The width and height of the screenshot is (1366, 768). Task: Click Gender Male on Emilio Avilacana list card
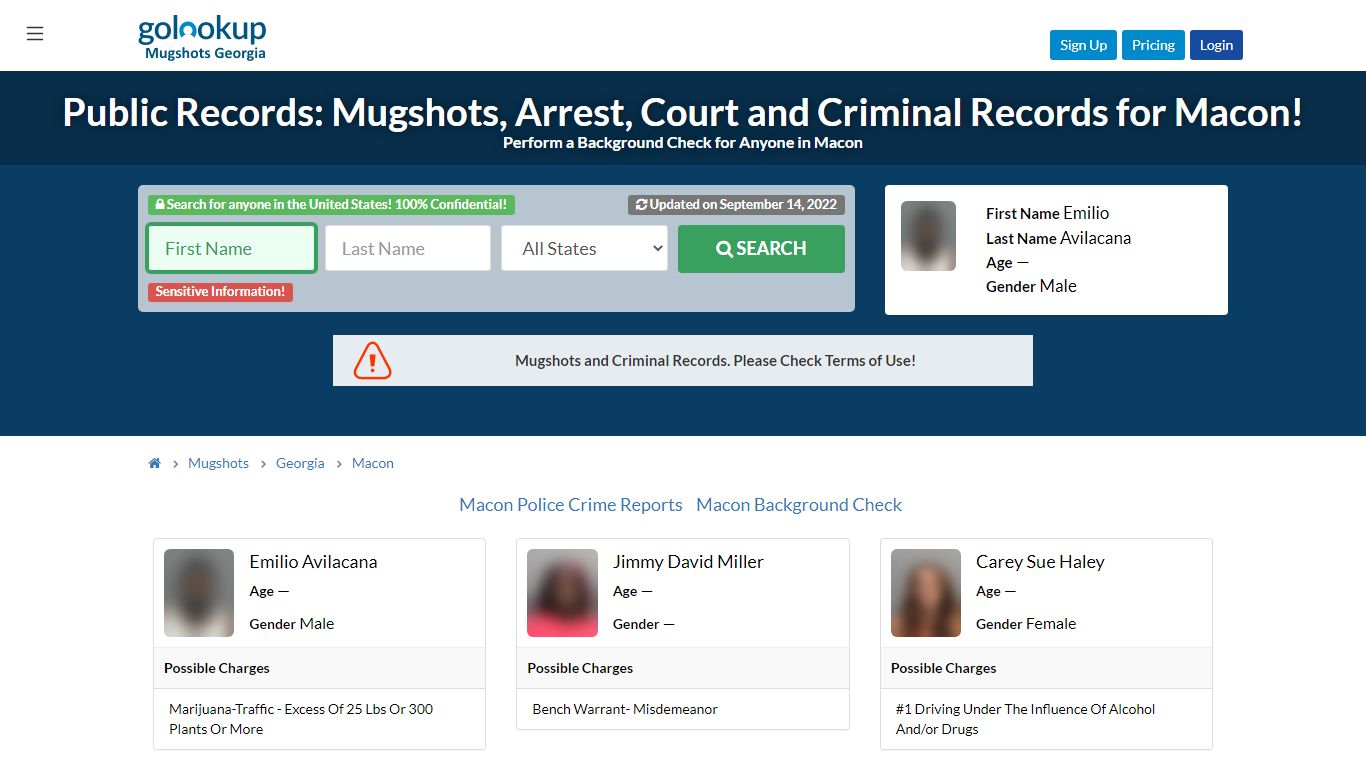pyautogui.click(x=292, y=624)
